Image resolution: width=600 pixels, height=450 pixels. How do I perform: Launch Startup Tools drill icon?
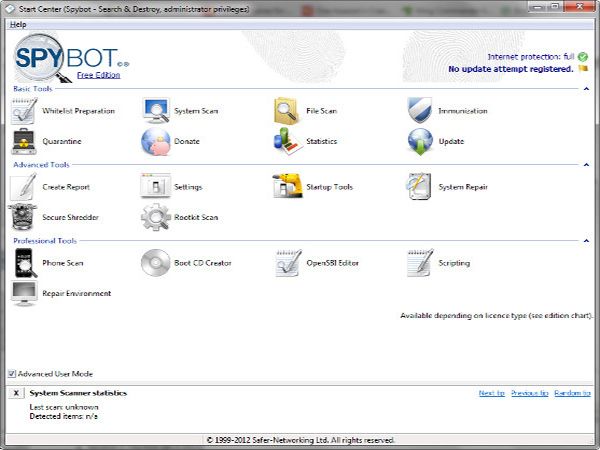point(287,186)
